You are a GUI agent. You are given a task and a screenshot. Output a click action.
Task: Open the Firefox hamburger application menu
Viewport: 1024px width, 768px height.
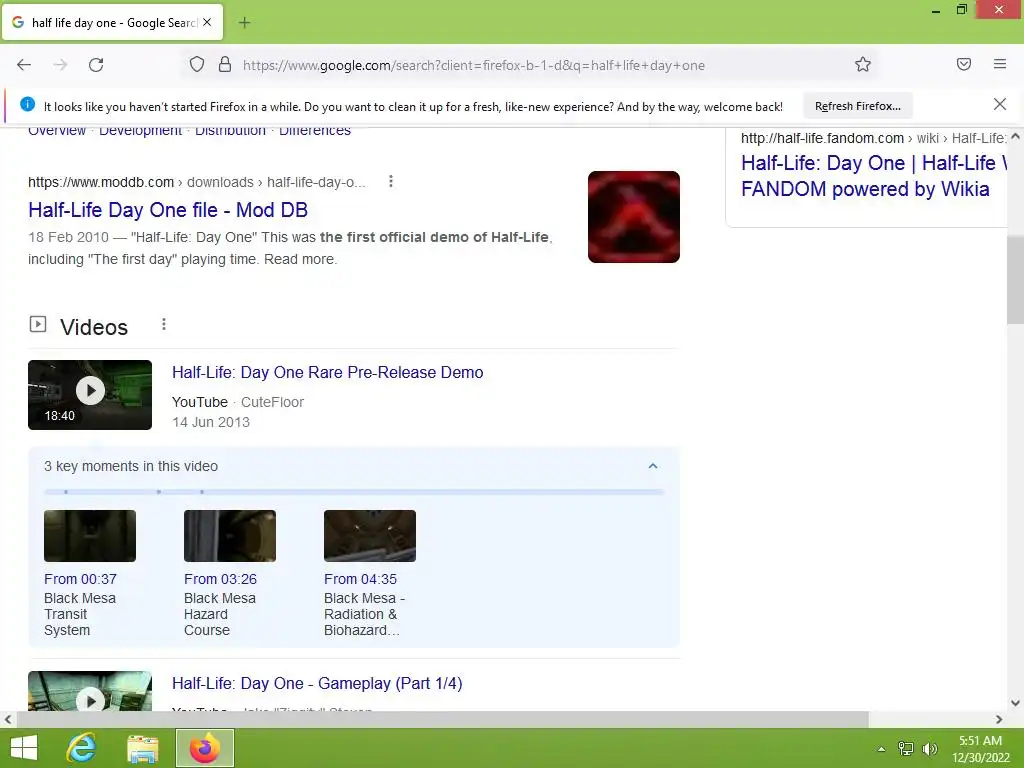pos(1000,64)
